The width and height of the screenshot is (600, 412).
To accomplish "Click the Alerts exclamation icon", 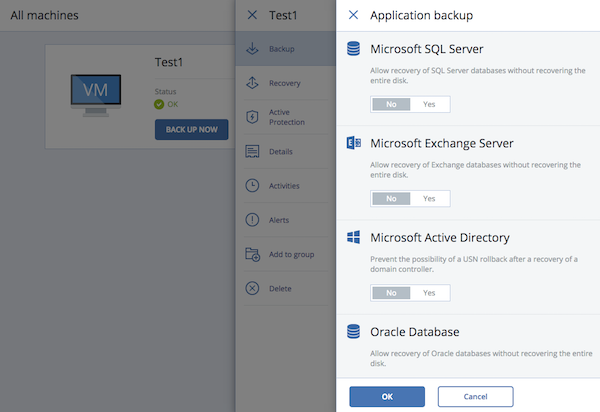I will point(253,220).
